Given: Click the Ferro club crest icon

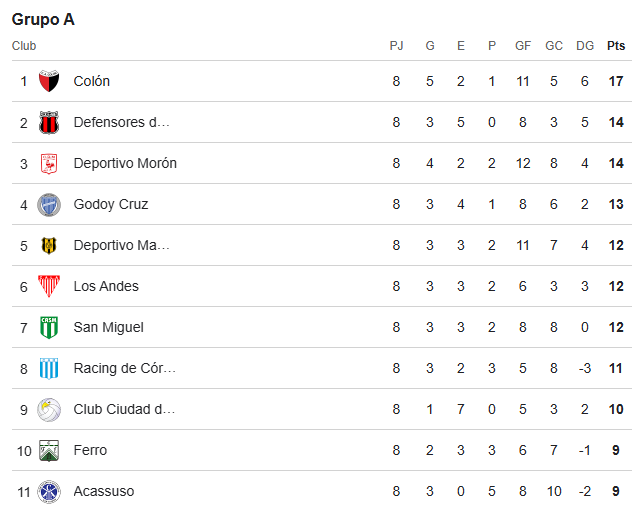Looking at the screenshot, I should [x=49, y=450].
